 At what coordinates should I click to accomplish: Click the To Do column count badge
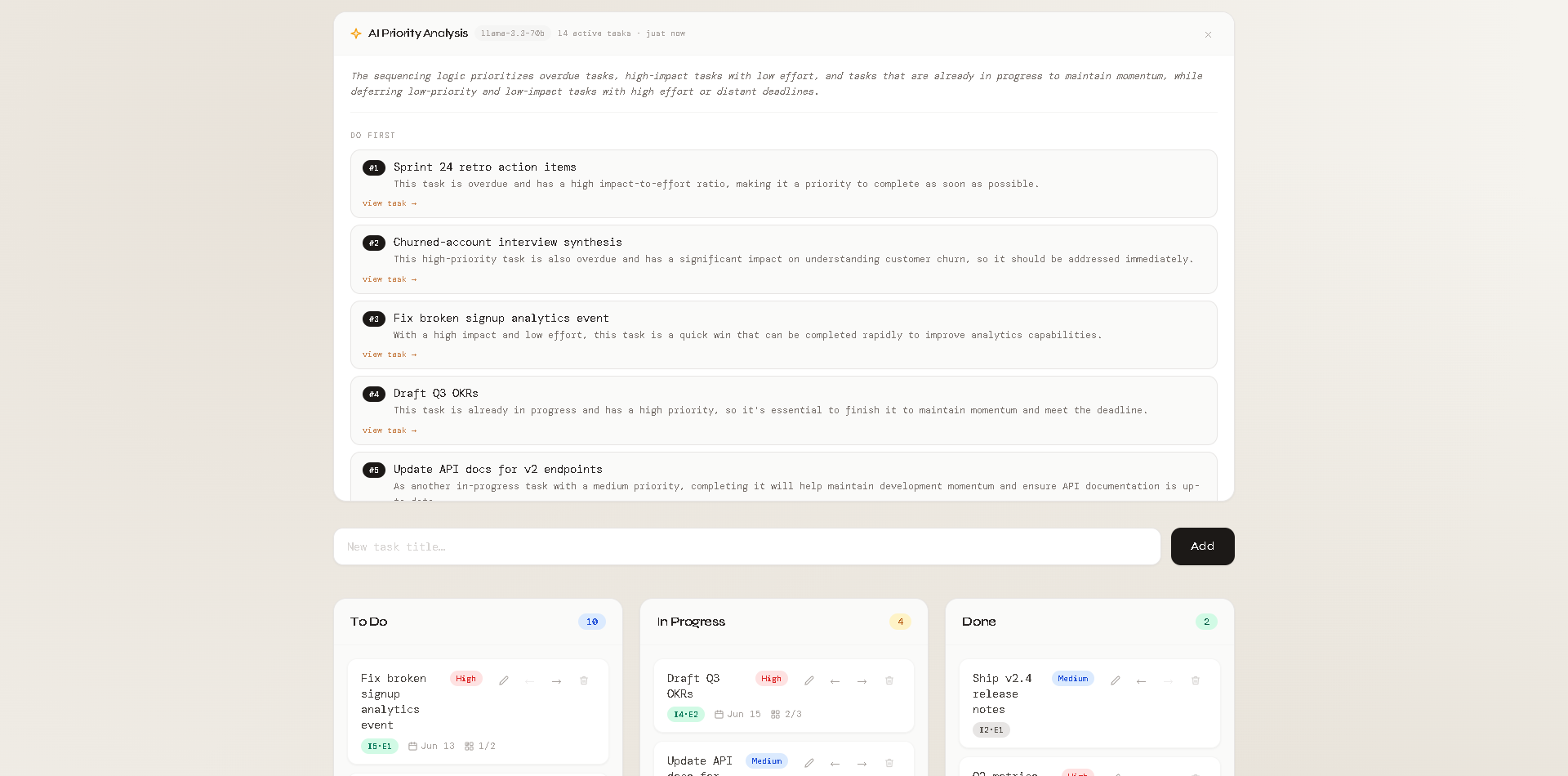pyautogui.click(x=592, y=622)
